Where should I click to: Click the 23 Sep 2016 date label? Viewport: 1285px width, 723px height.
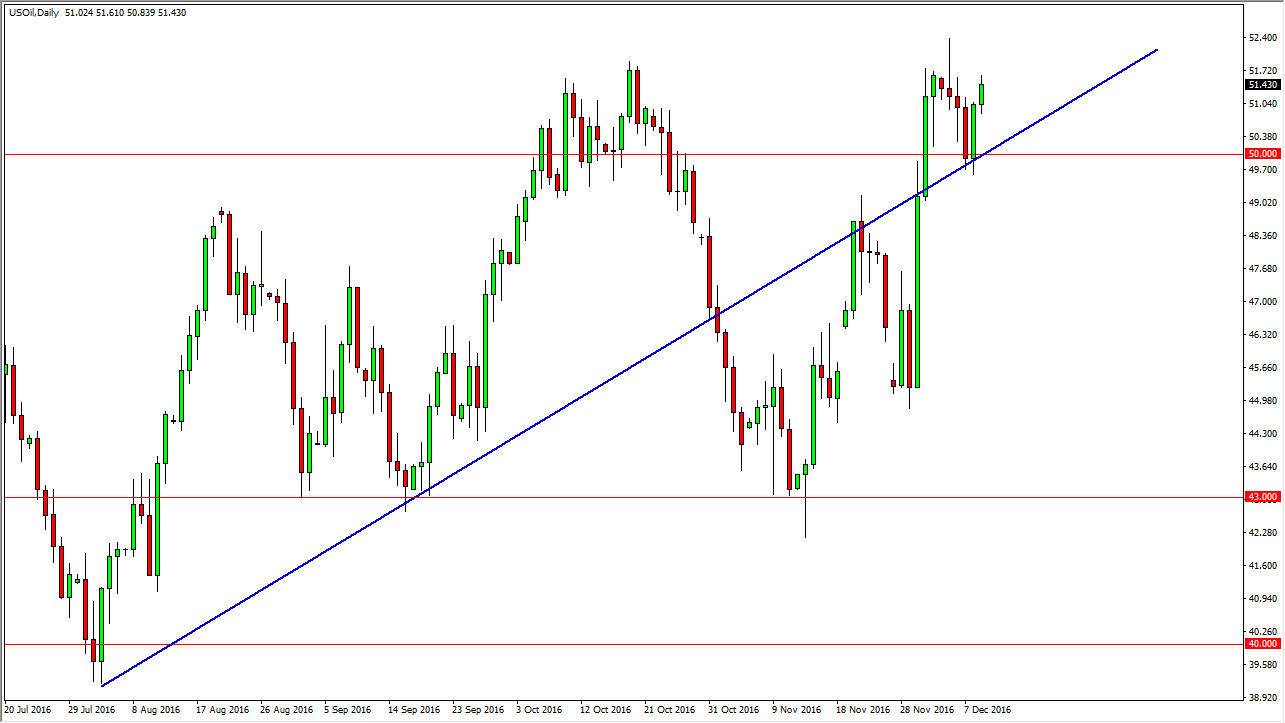(x=476, y=711)
